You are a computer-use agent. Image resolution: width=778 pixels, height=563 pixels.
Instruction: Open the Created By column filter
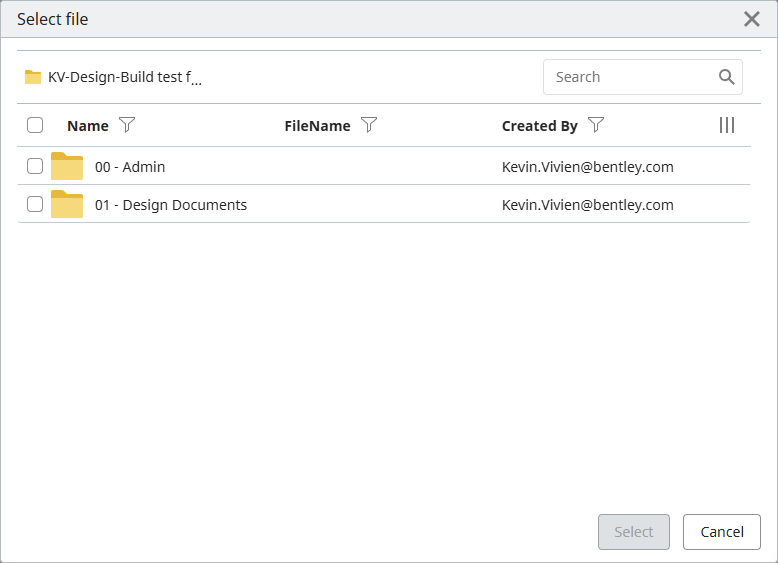point(596,125)
